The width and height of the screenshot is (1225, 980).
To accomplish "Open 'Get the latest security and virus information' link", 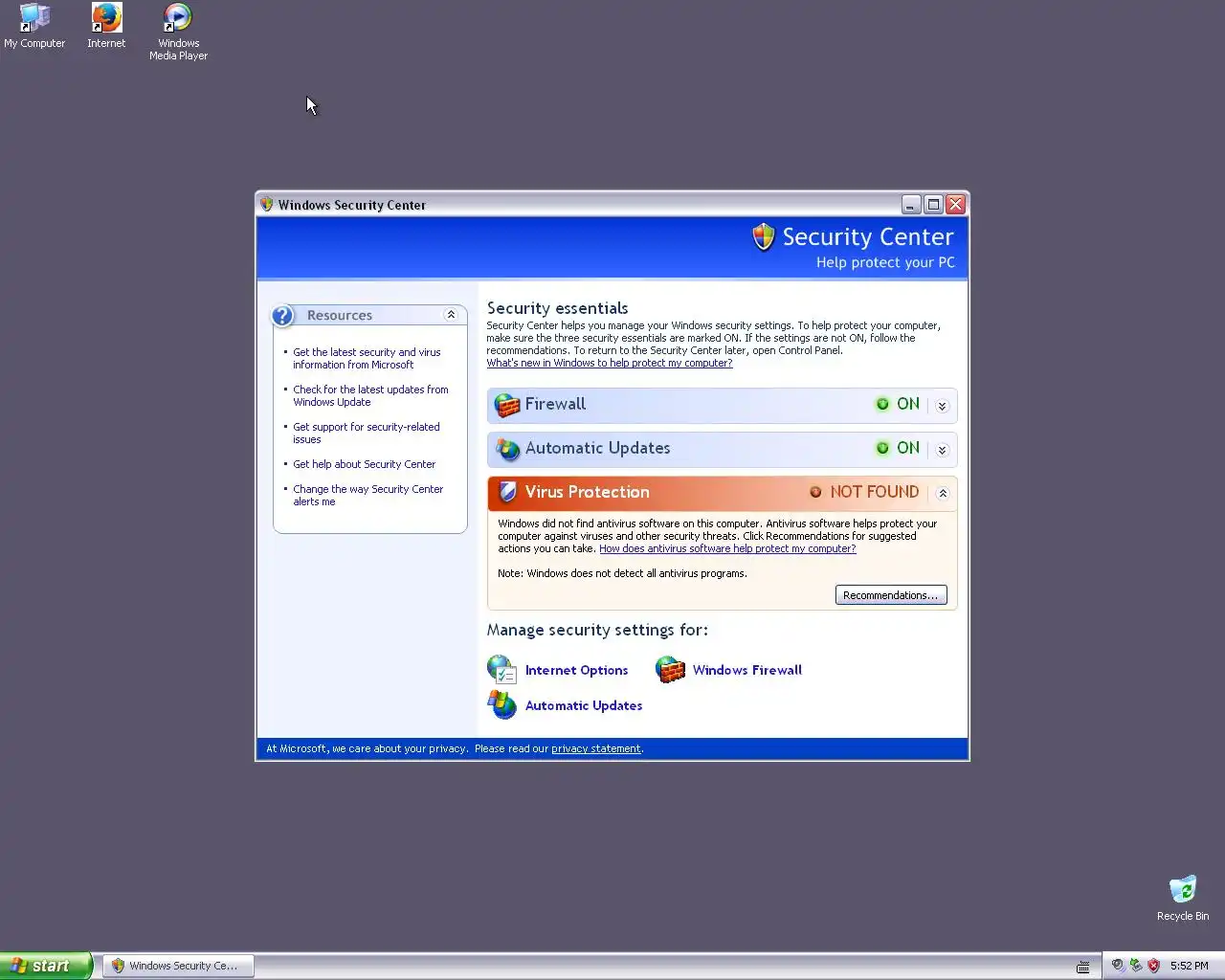I will click(x=367, y=358).
